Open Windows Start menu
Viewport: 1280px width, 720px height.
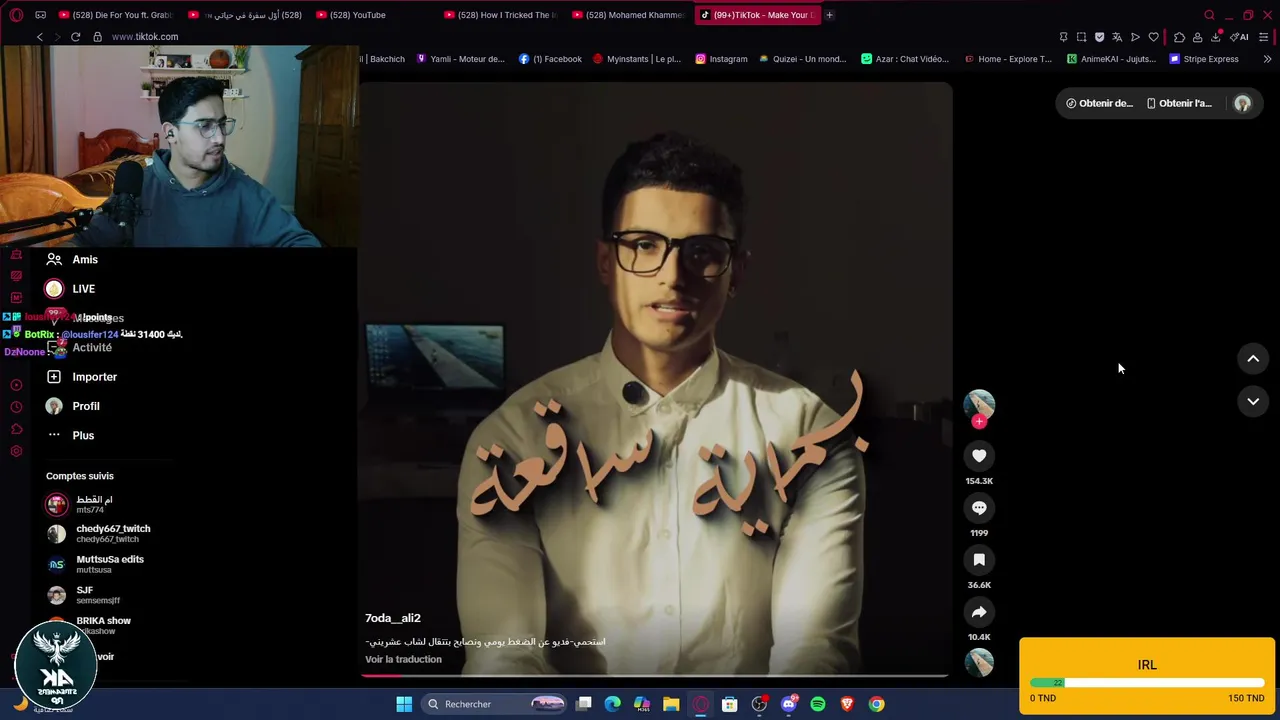tap(404, 704)
